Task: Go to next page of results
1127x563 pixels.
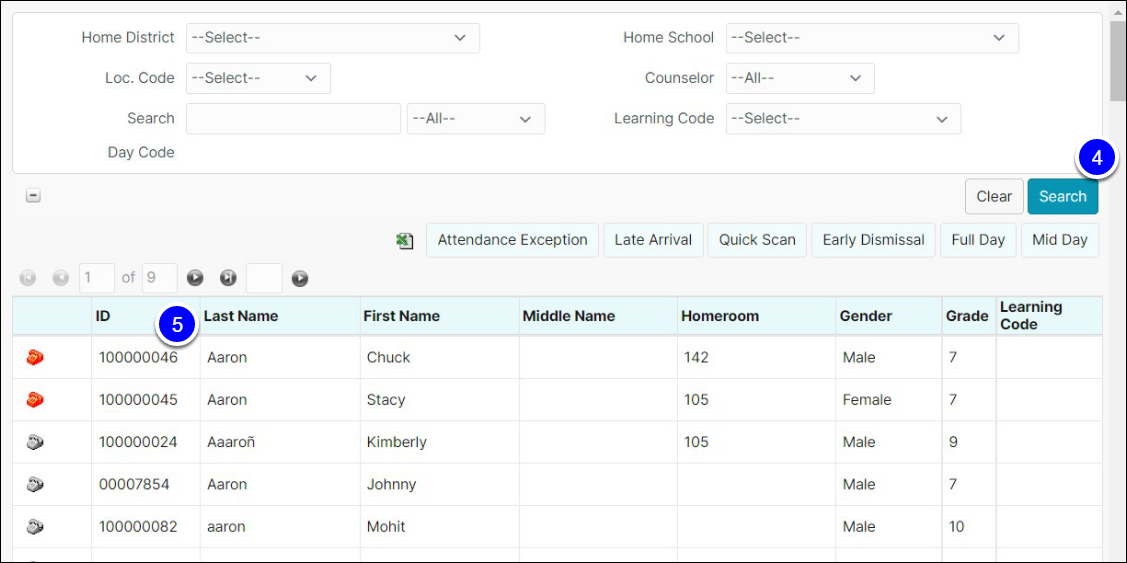Action: 195,278
